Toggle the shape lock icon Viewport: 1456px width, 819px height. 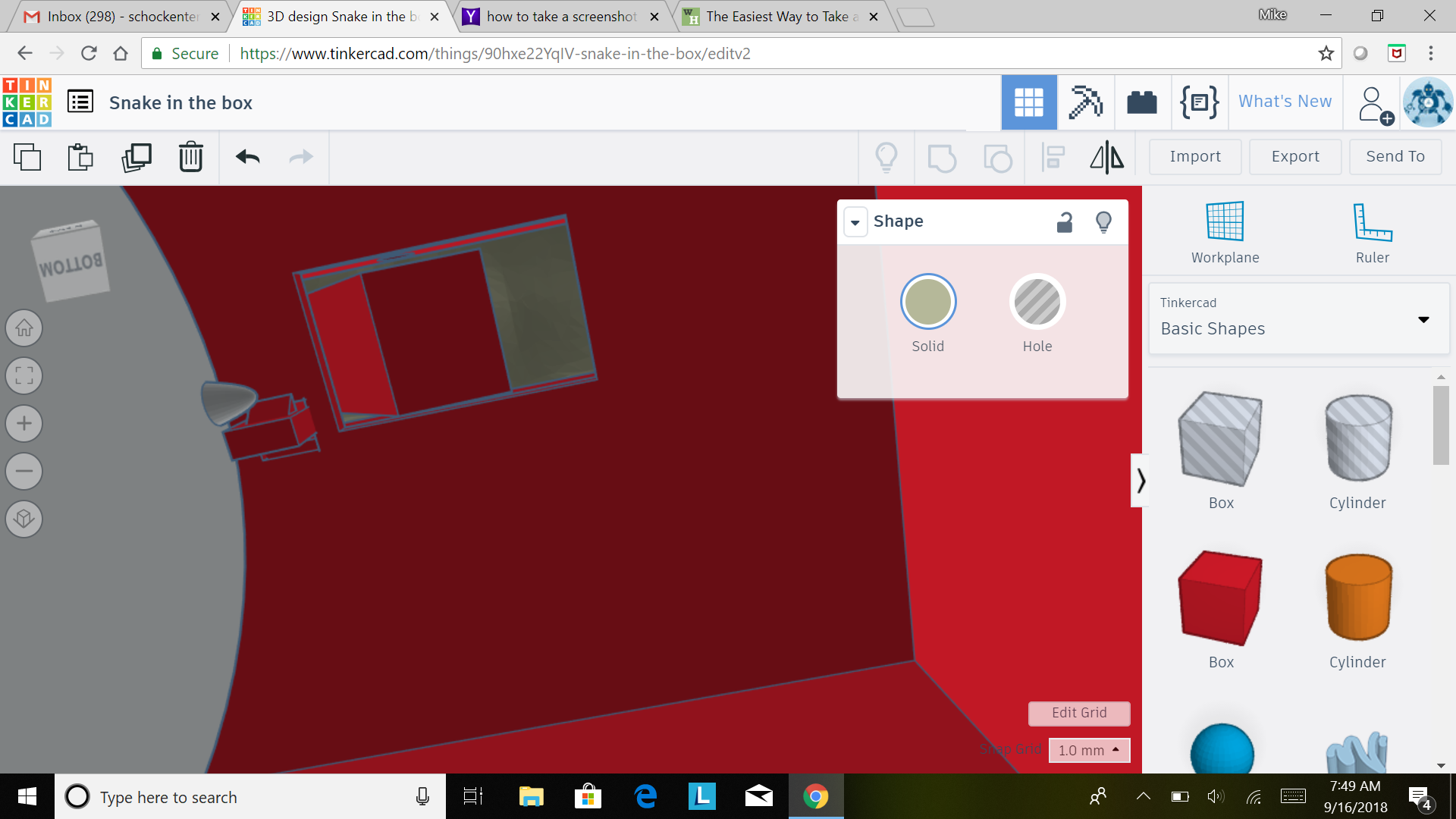1065,221
